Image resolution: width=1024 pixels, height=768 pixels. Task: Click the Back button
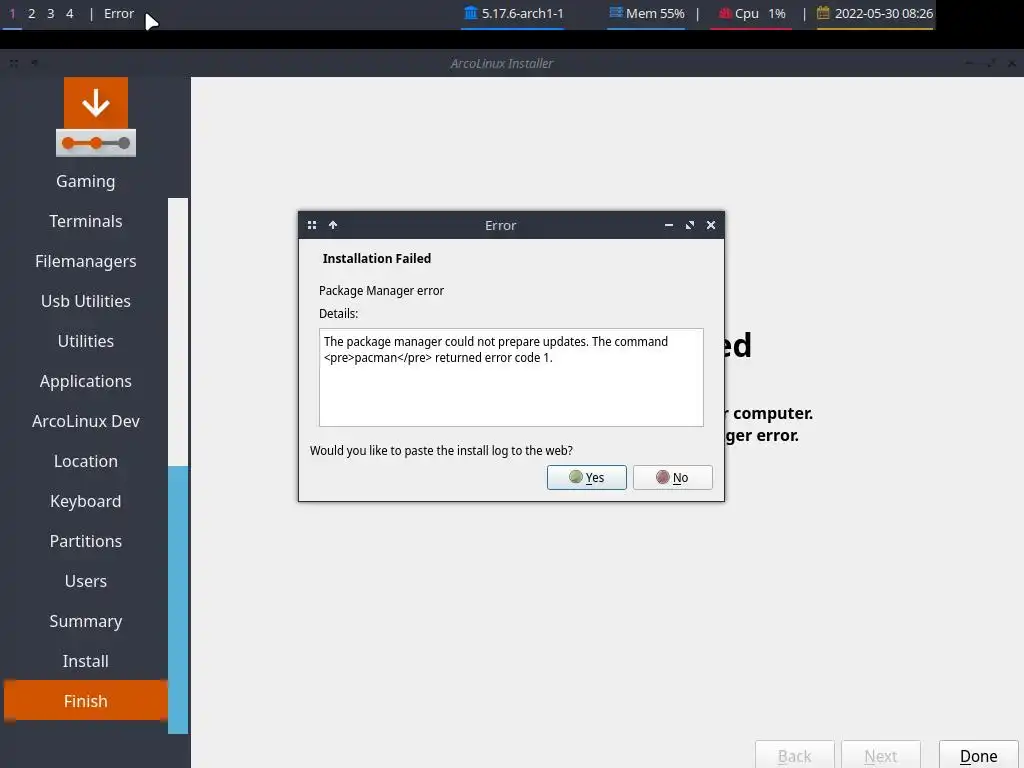point(794,756)
